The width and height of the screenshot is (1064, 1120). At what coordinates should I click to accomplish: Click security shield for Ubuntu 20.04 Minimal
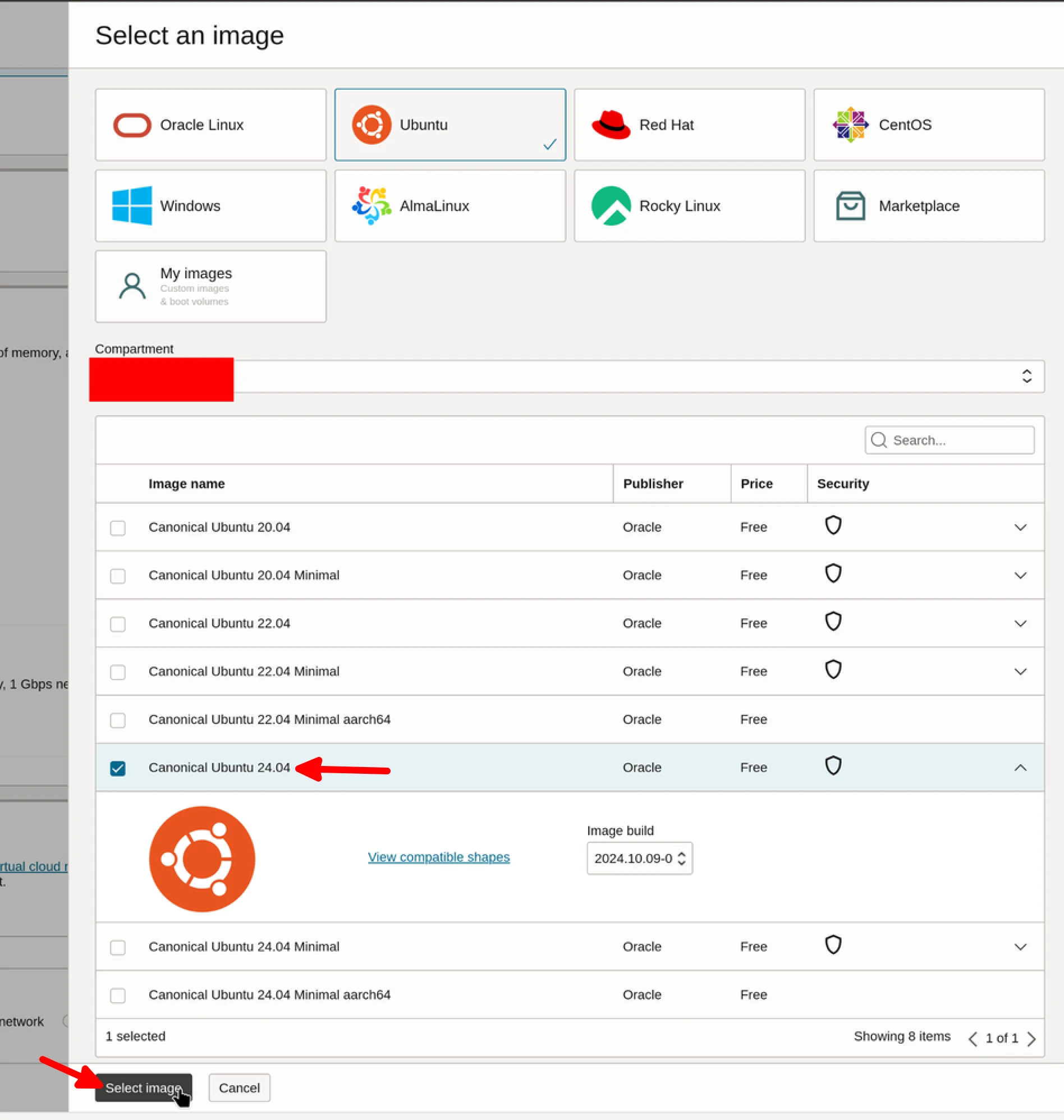833,574
